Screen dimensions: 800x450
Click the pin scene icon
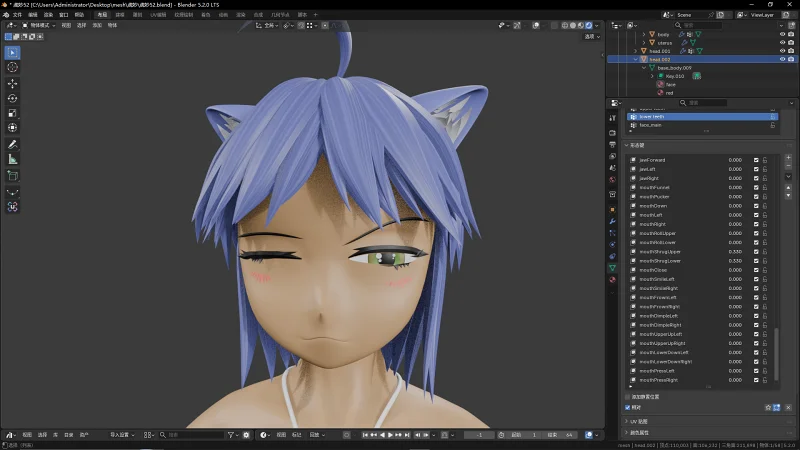coord(711,15)
